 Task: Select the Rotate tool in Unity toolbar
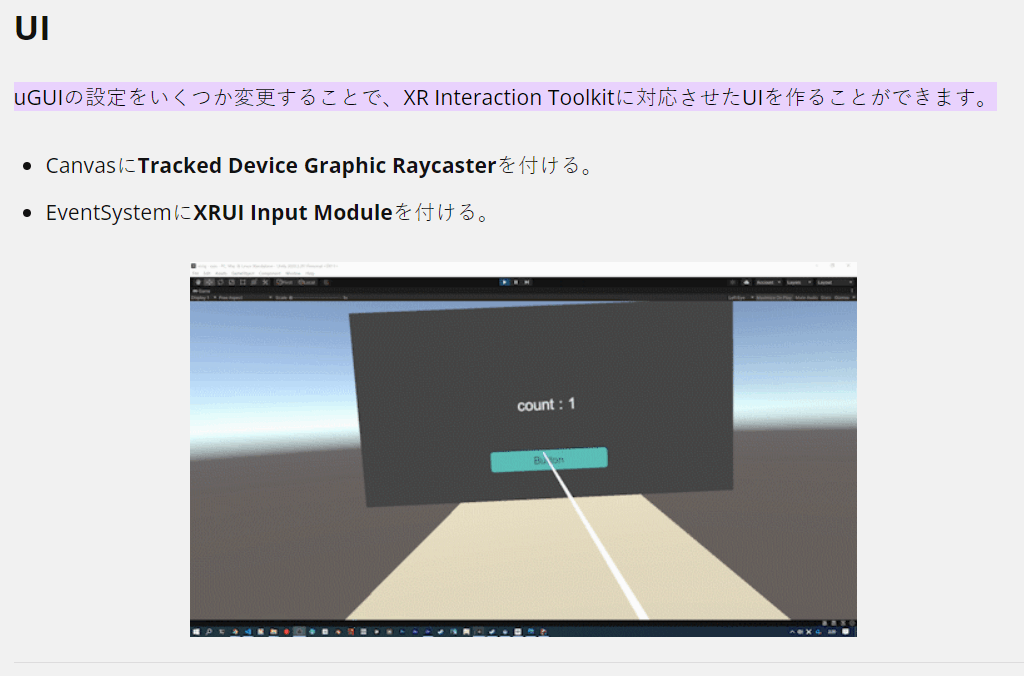pyautogui.click(x=221, y=282)
